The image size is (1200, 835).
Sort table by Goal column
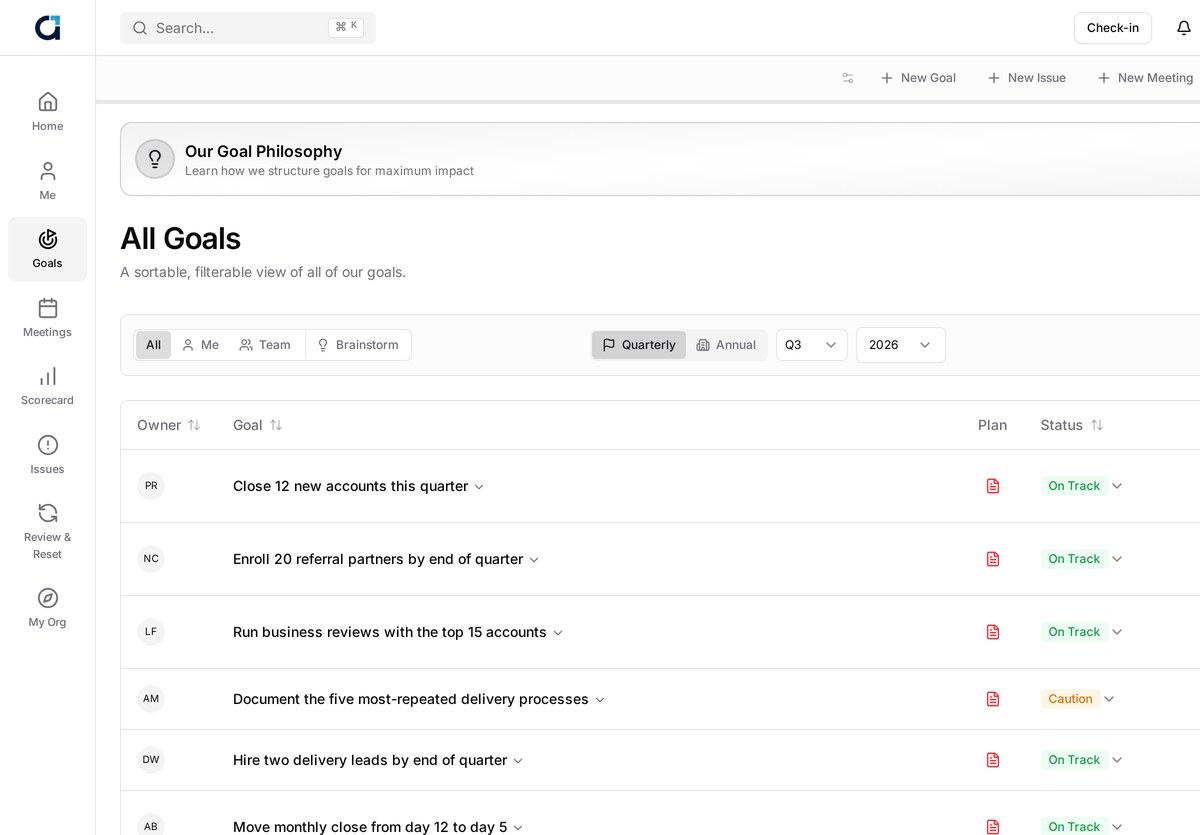coord(258,425)
